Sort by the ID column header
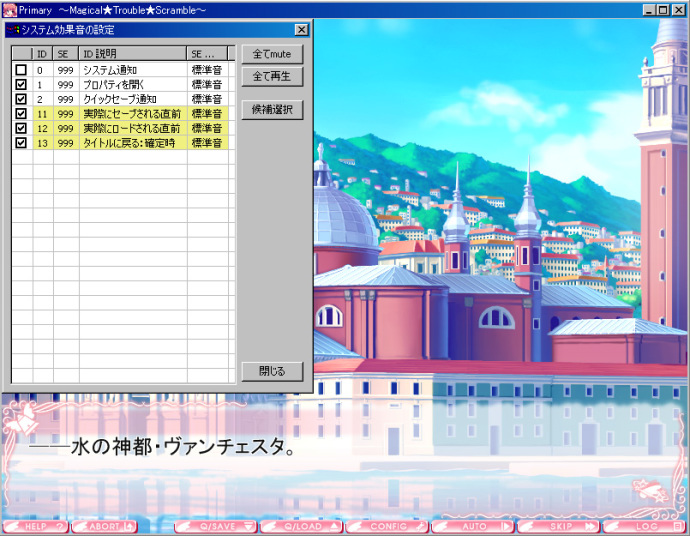This screenshot has width=690, height=536. (x=43, y=54)
